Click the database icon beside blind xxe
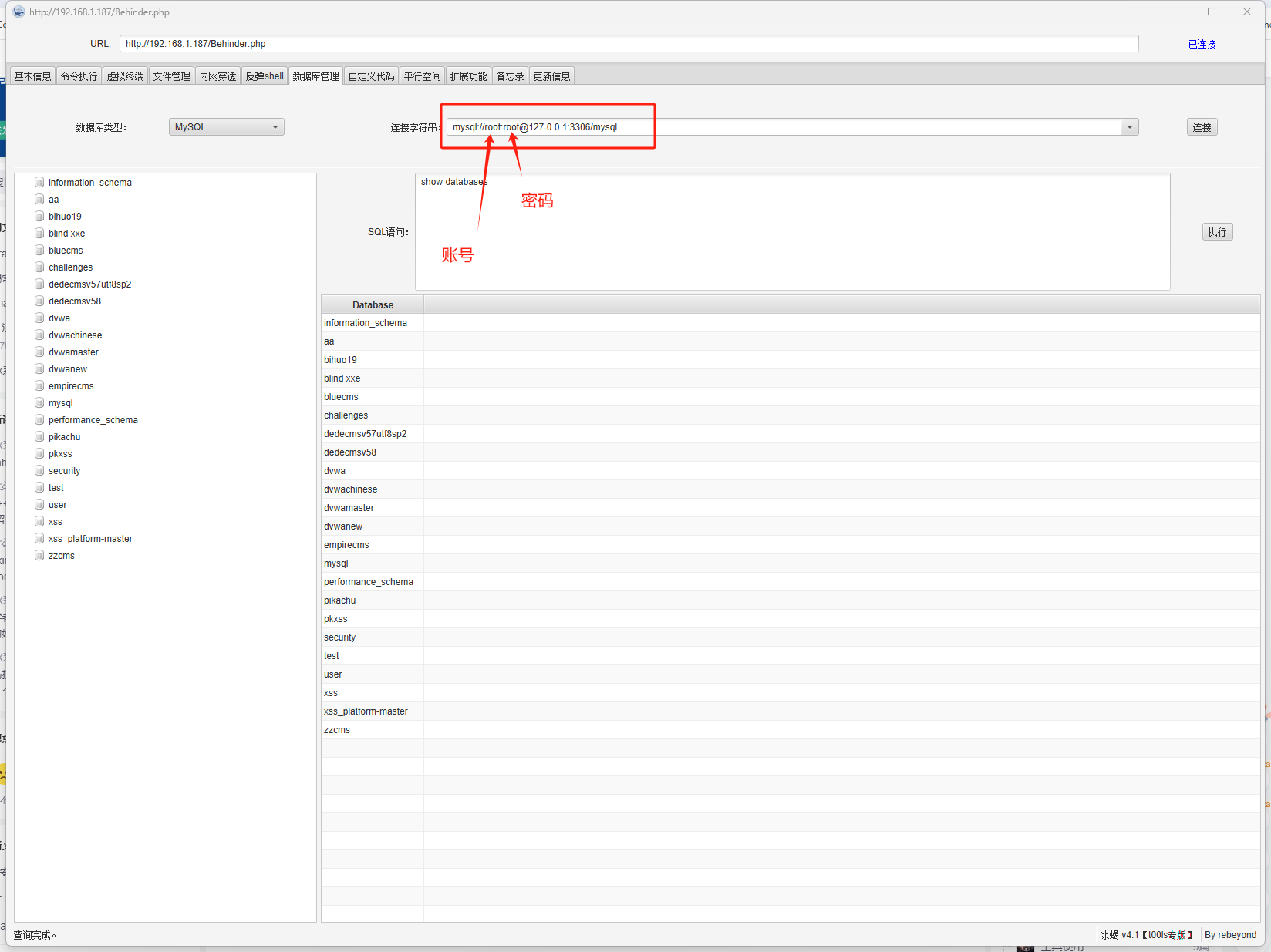Screen dimensions: 1271x952 (39, 234)
